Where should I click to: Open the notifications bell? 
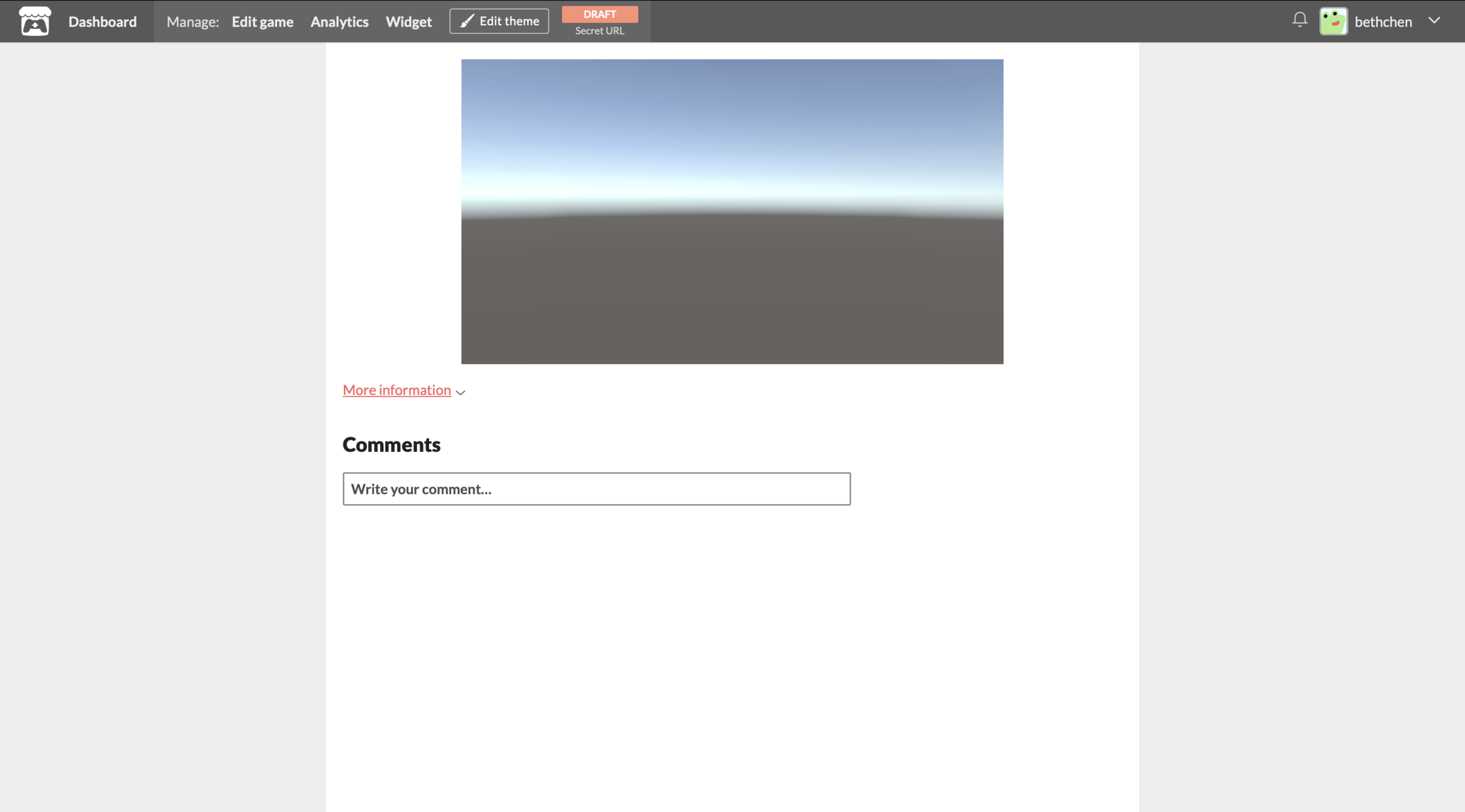[x=1300, y=20]
